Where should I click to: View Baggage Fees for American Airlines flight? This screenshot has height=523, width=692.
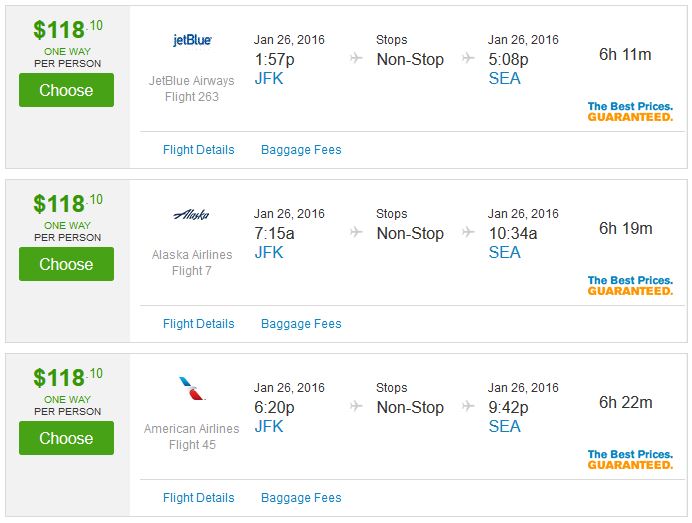coord(301,498)
